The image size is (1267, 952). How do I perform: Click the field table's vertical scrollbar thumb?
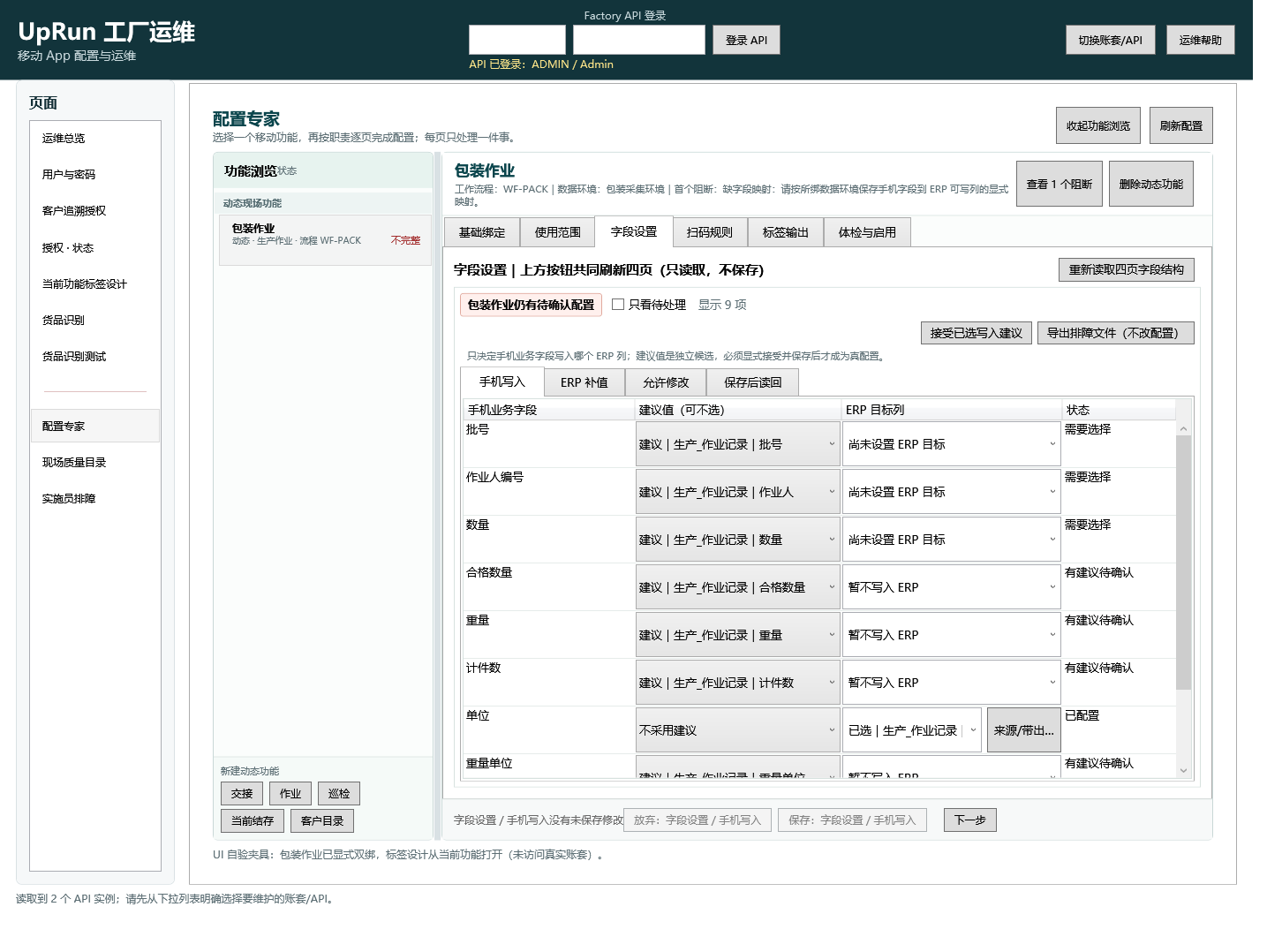[x=1184, y=562]
